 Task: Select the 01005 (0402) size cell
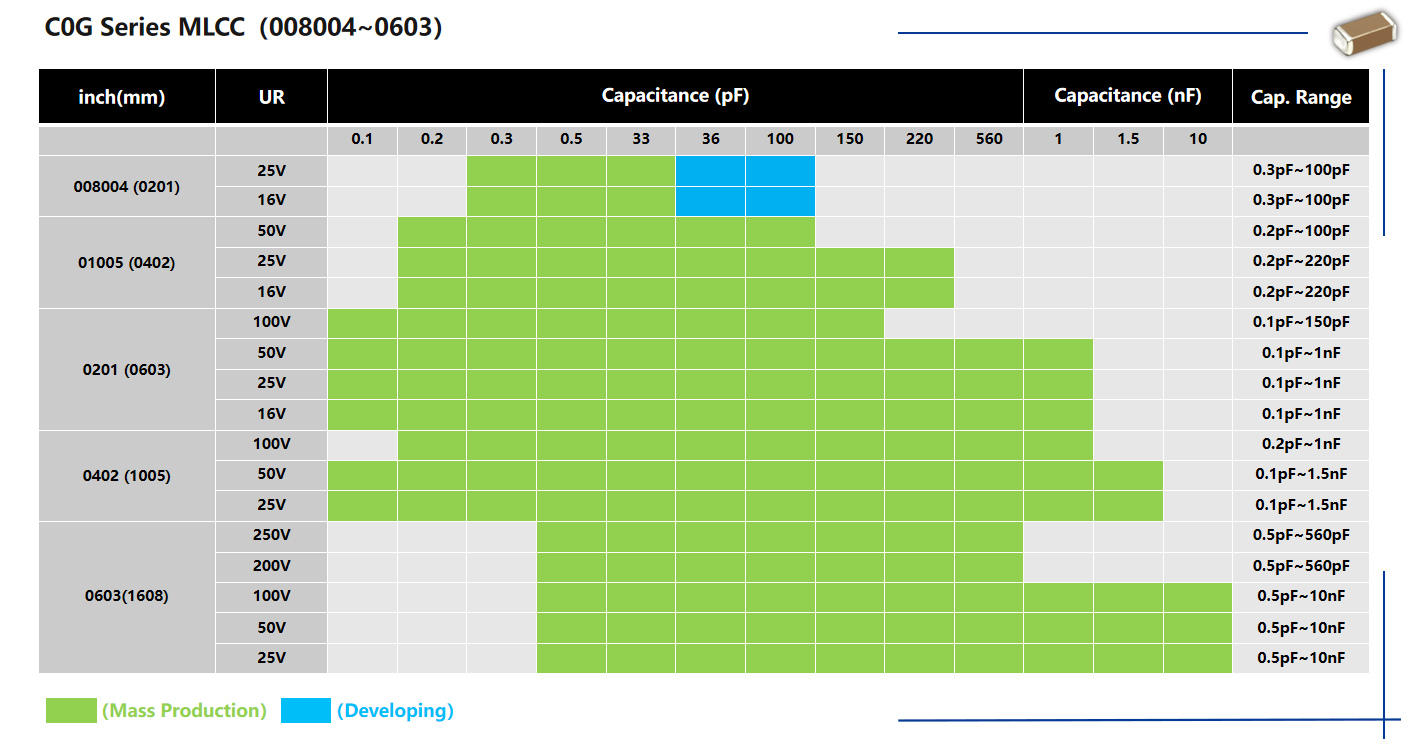[x=127, y=262]
